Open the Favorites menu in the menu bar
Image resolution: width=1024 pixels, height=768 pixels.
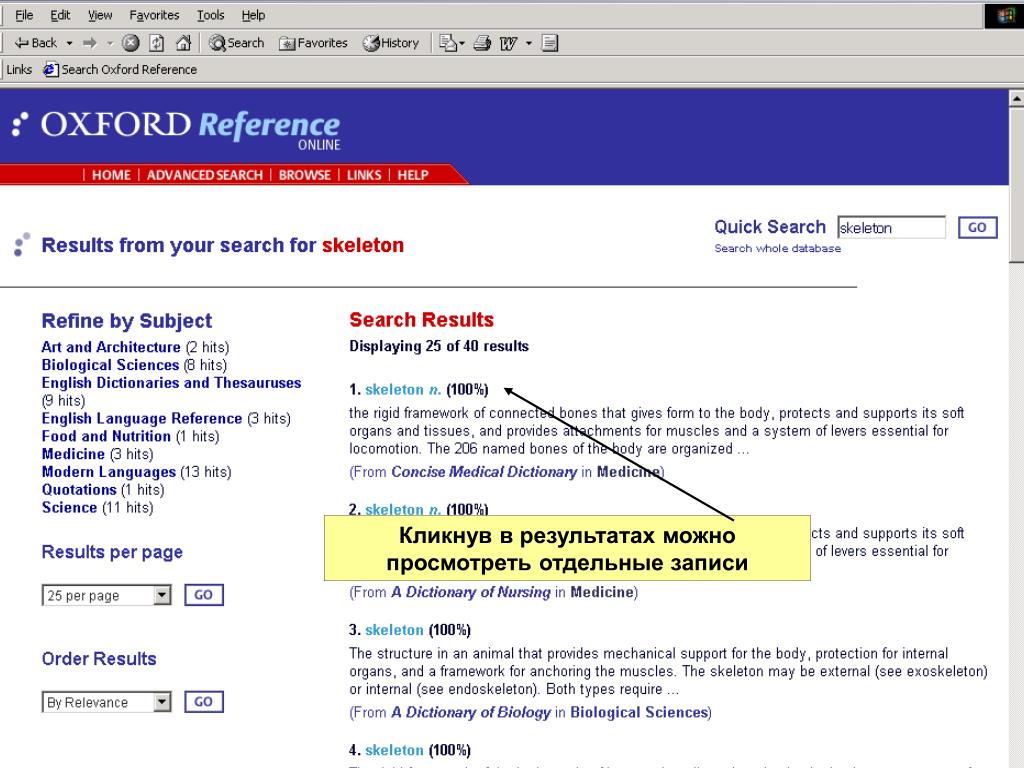154,15
